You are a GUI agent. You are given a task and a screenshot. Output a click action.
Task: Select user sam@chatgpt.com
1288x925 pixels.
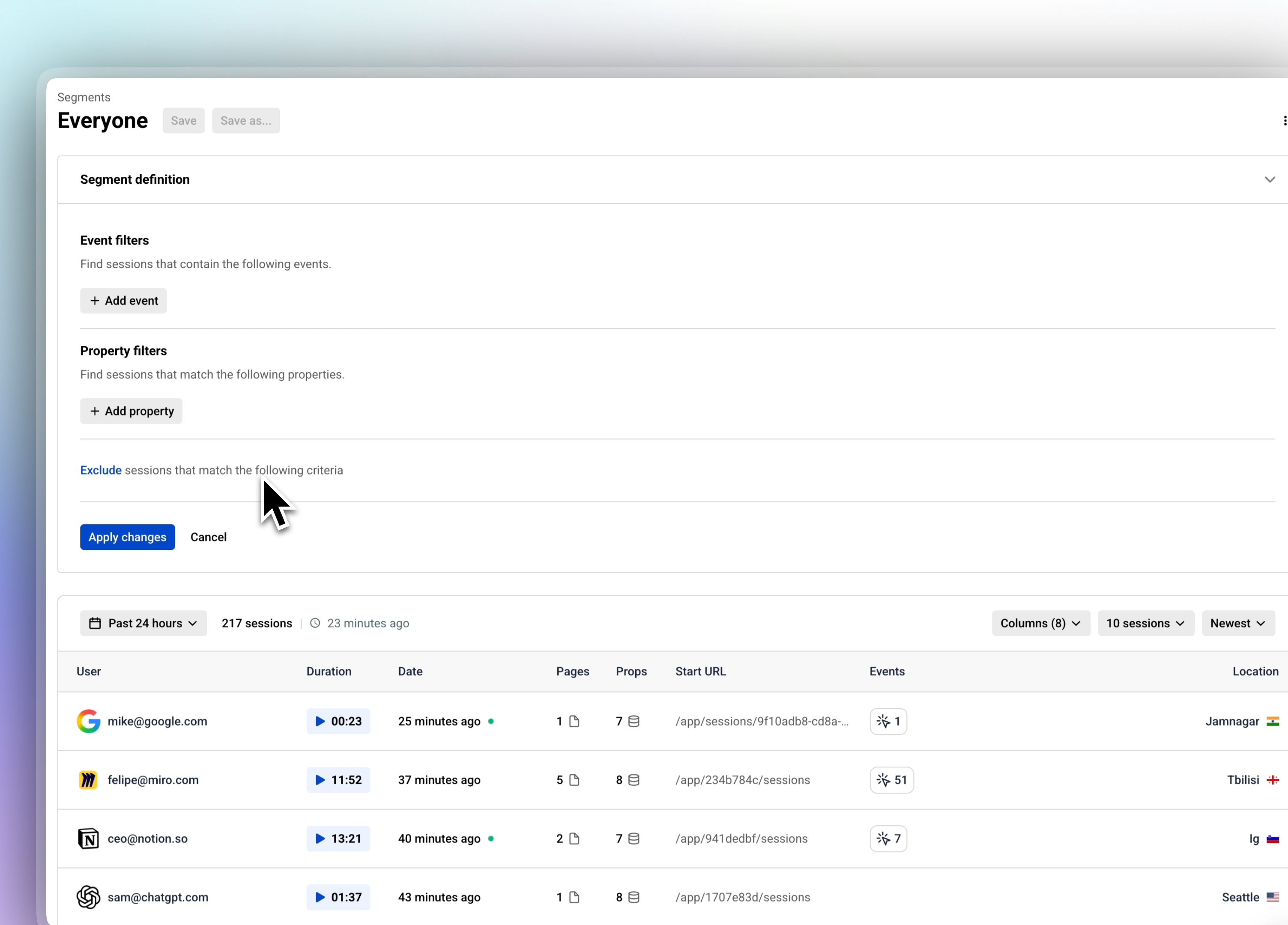[x=158, y=897]
